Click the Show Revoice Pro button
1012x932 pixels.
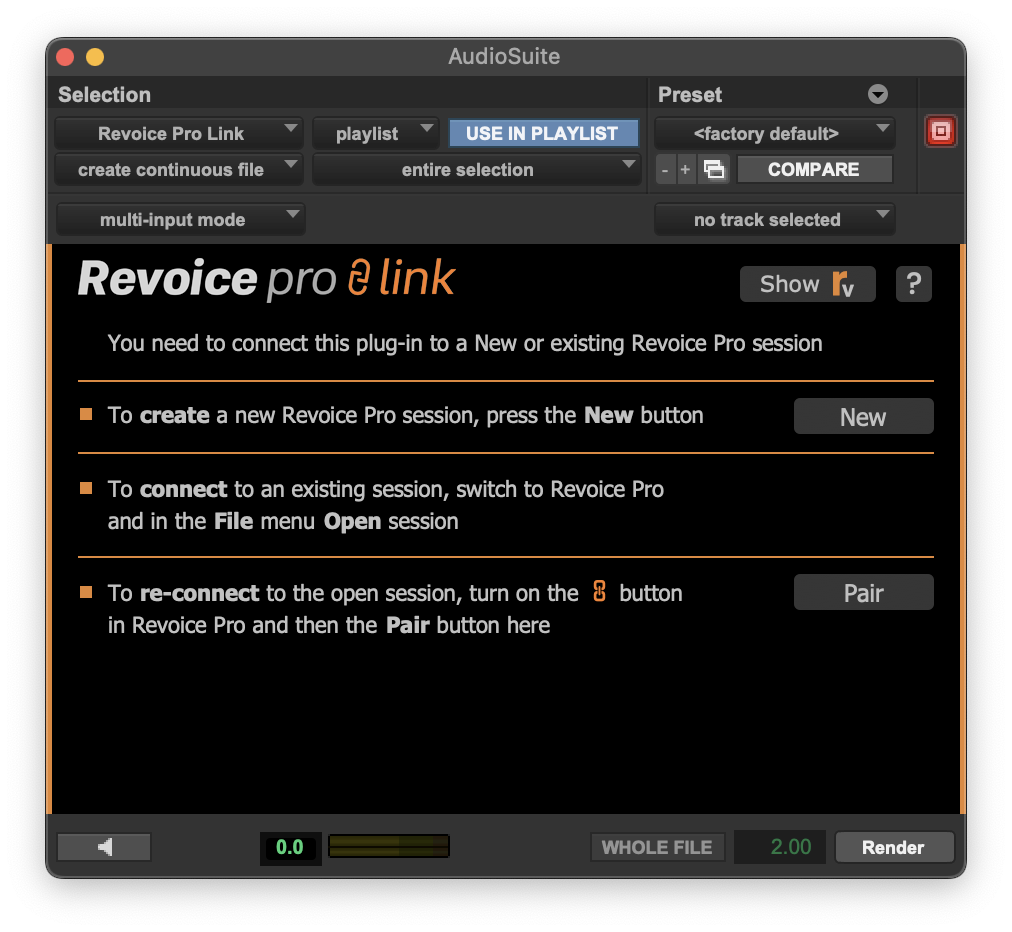(807, 284)
